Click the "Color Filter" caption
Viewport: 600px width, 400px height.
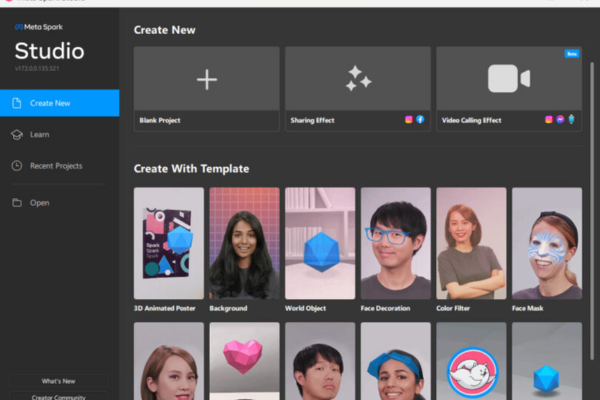pyautogui.click(x=453, y=308)
